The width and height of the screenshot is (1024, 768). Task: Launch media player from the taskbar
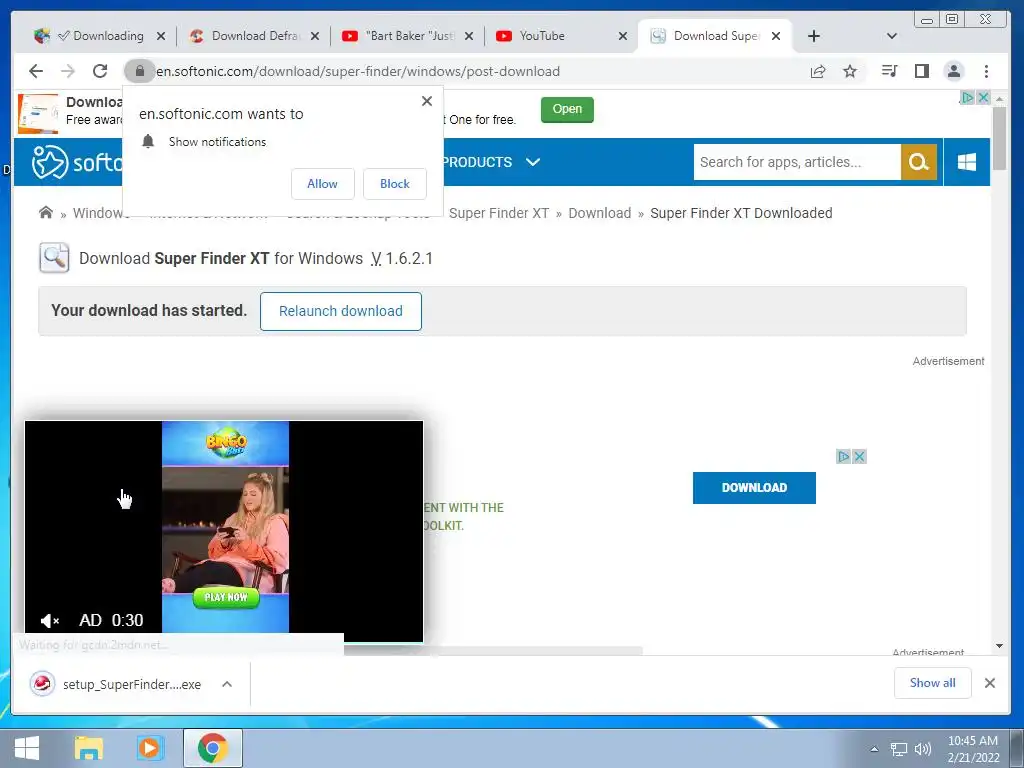pos(150,748)
